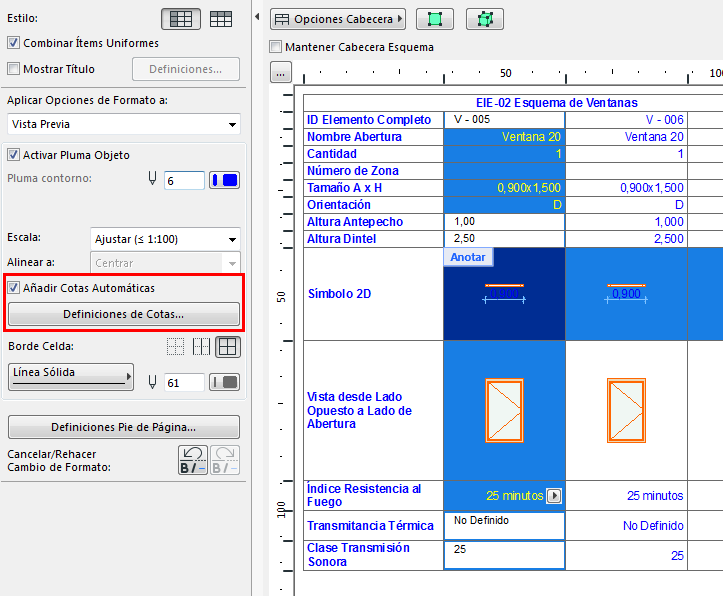Choose the vertical-only cell border icon
Image resolution: width=723 pixels, height=596 pixels.
(x=202, y=347)
